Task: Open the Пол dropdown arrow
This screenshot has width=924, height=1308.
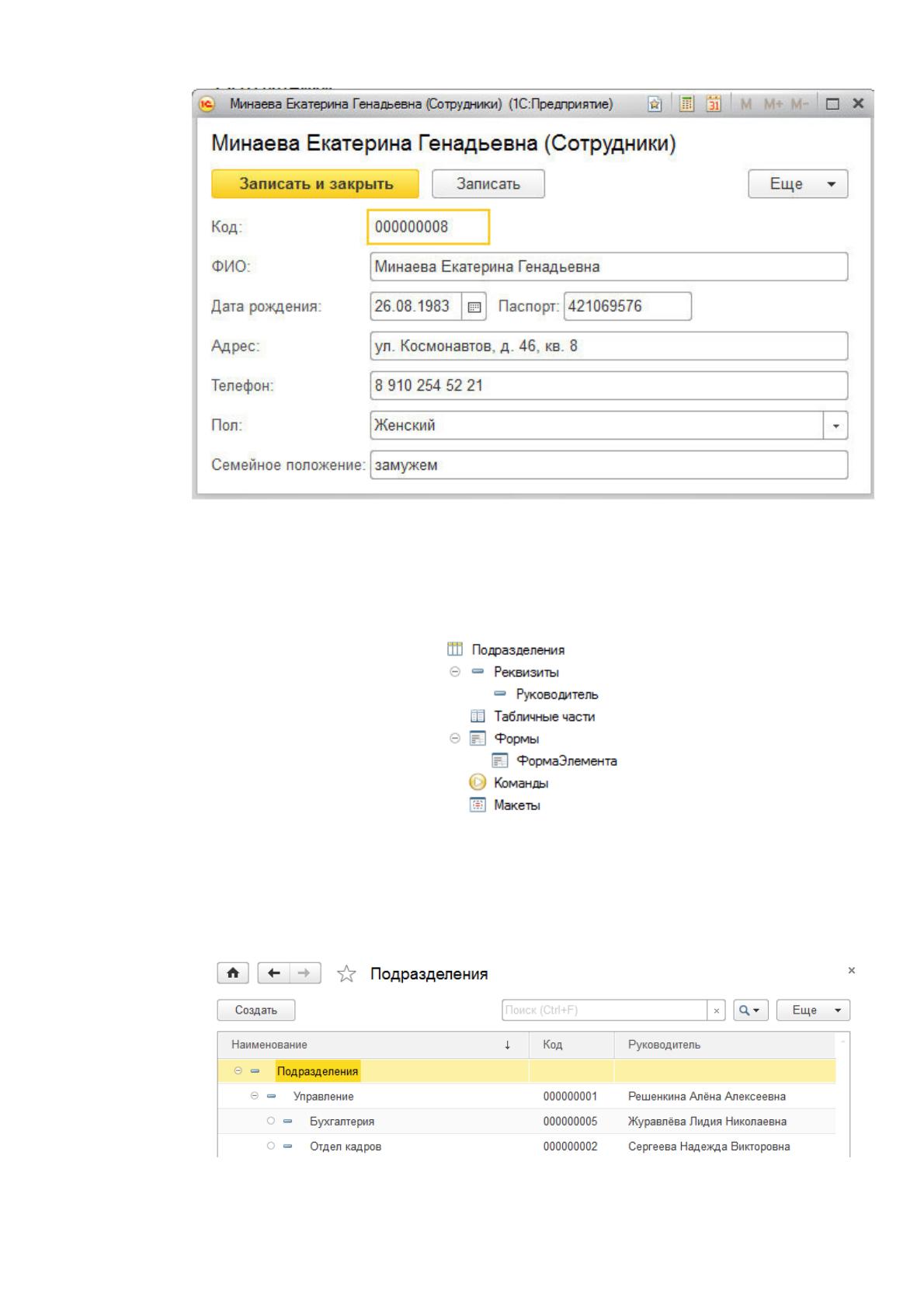Action: (836, 426)
